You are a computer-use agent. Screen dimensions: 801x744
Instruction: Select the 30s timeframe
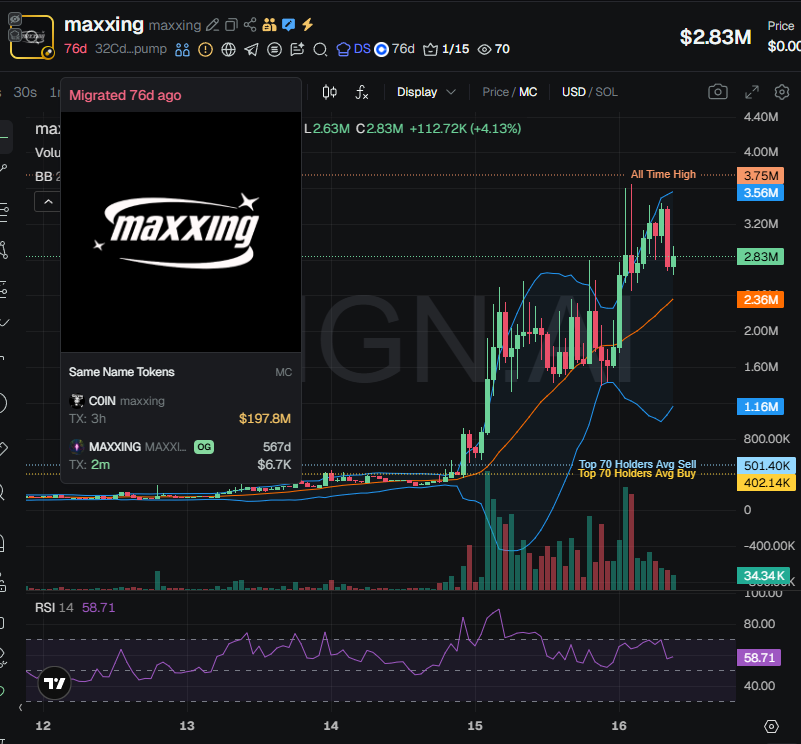coord(25,92)
